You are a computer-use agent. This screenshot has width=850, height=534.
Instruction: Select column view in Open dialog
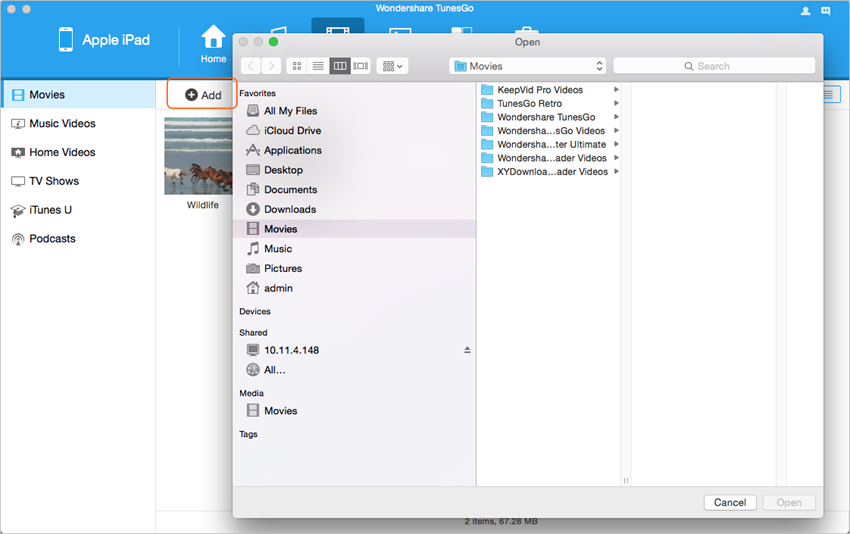(x=340, y=66)
